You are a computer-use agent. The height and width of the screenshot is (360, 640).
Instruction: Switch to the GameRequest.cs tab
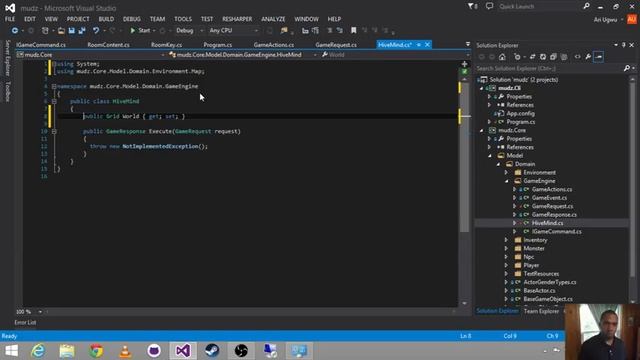tap(336, 44)
